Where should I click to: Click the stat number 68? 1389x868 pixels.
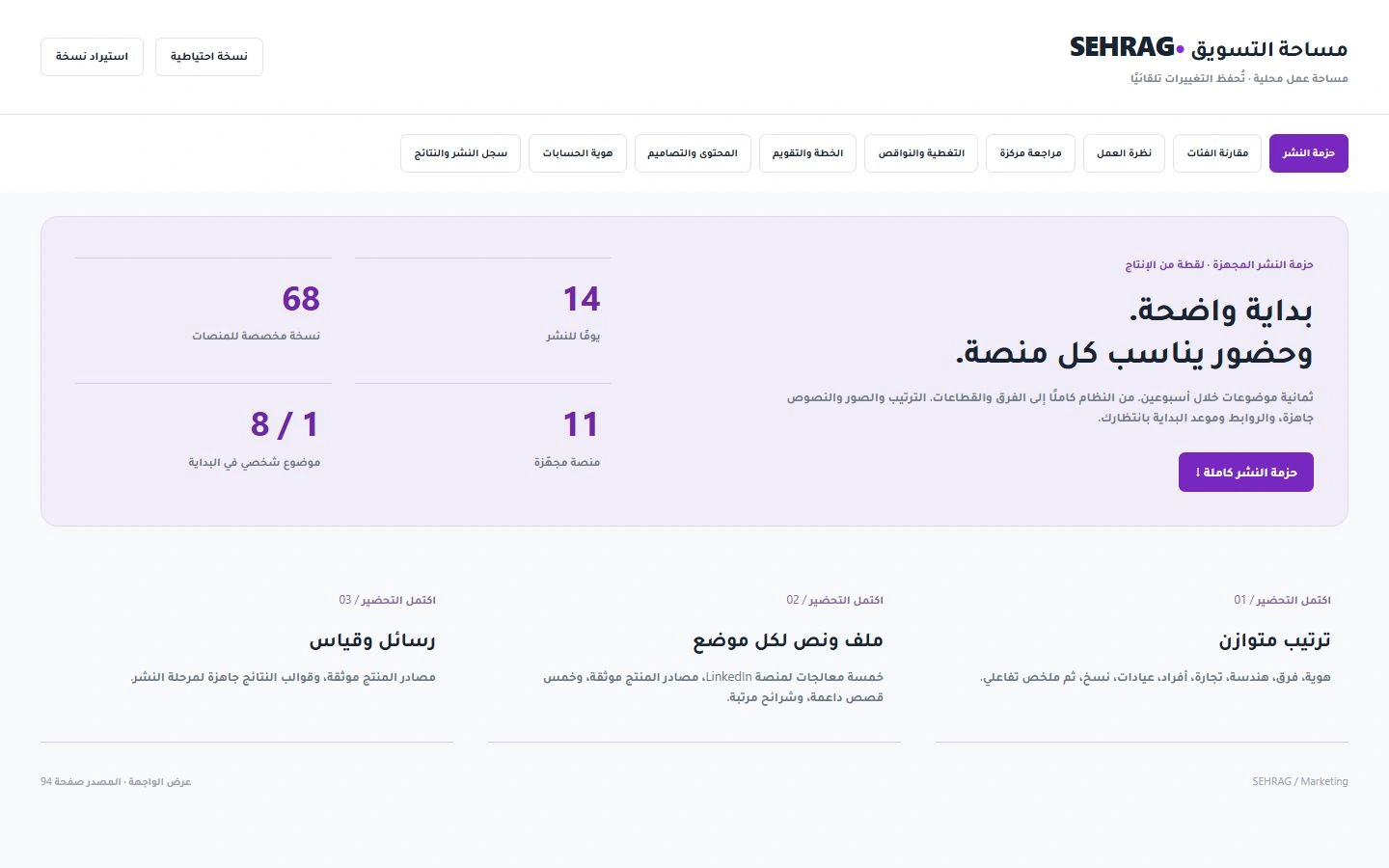coord(301,299)
